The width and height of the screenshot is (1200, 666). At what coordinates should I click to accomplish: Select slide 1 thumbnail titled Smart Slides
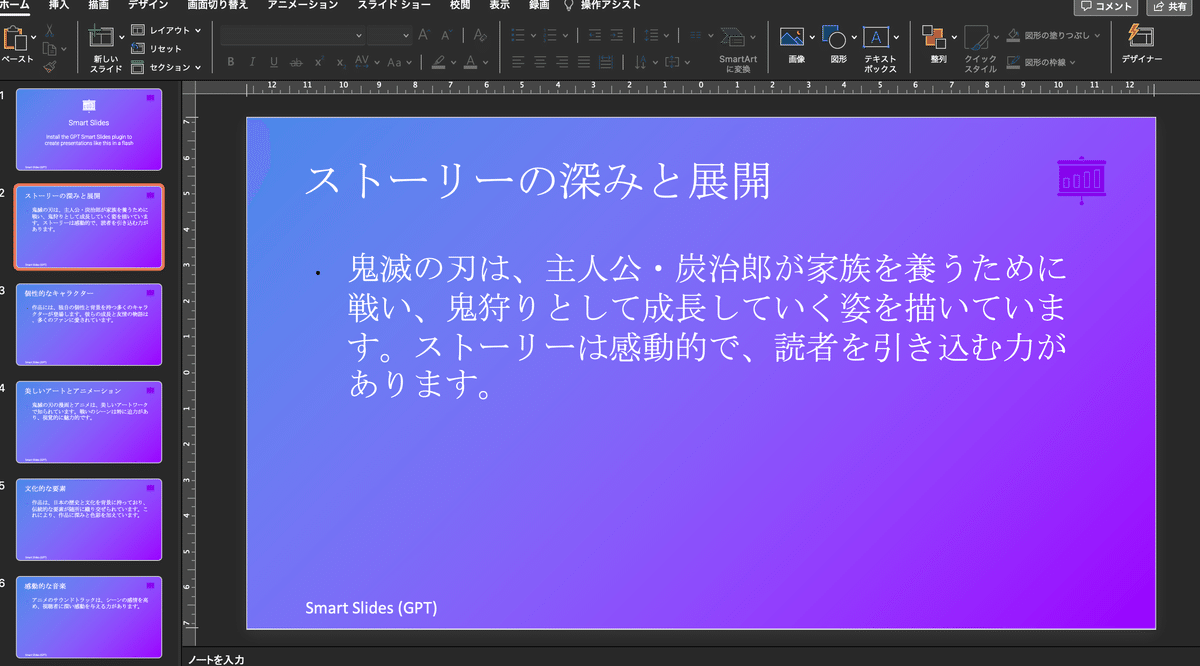point(89,130)
